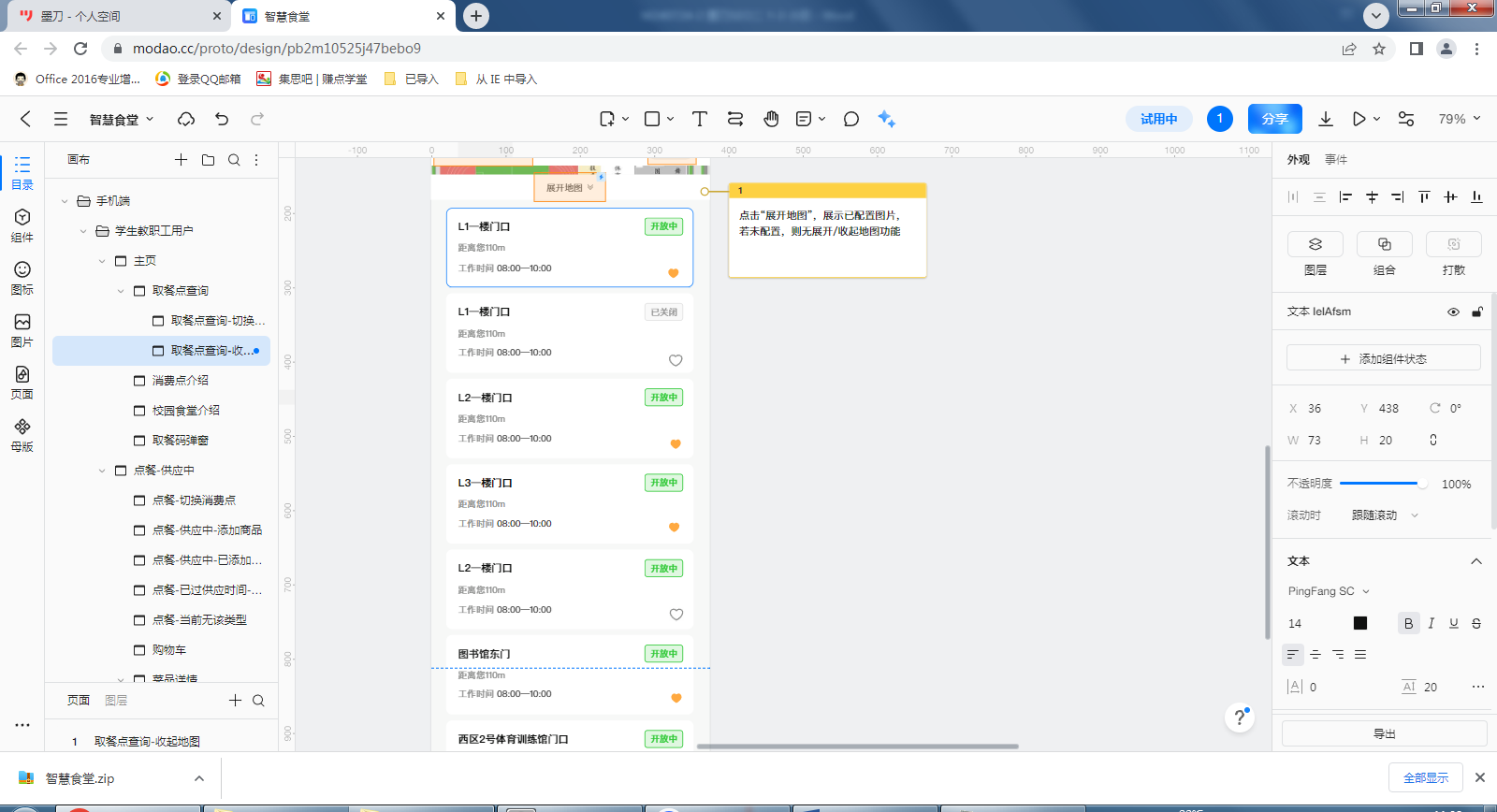This screenshot has height=812, width=1497.
Task: Toggle the aspect ratio lock
Action: tap(1433, 440)
